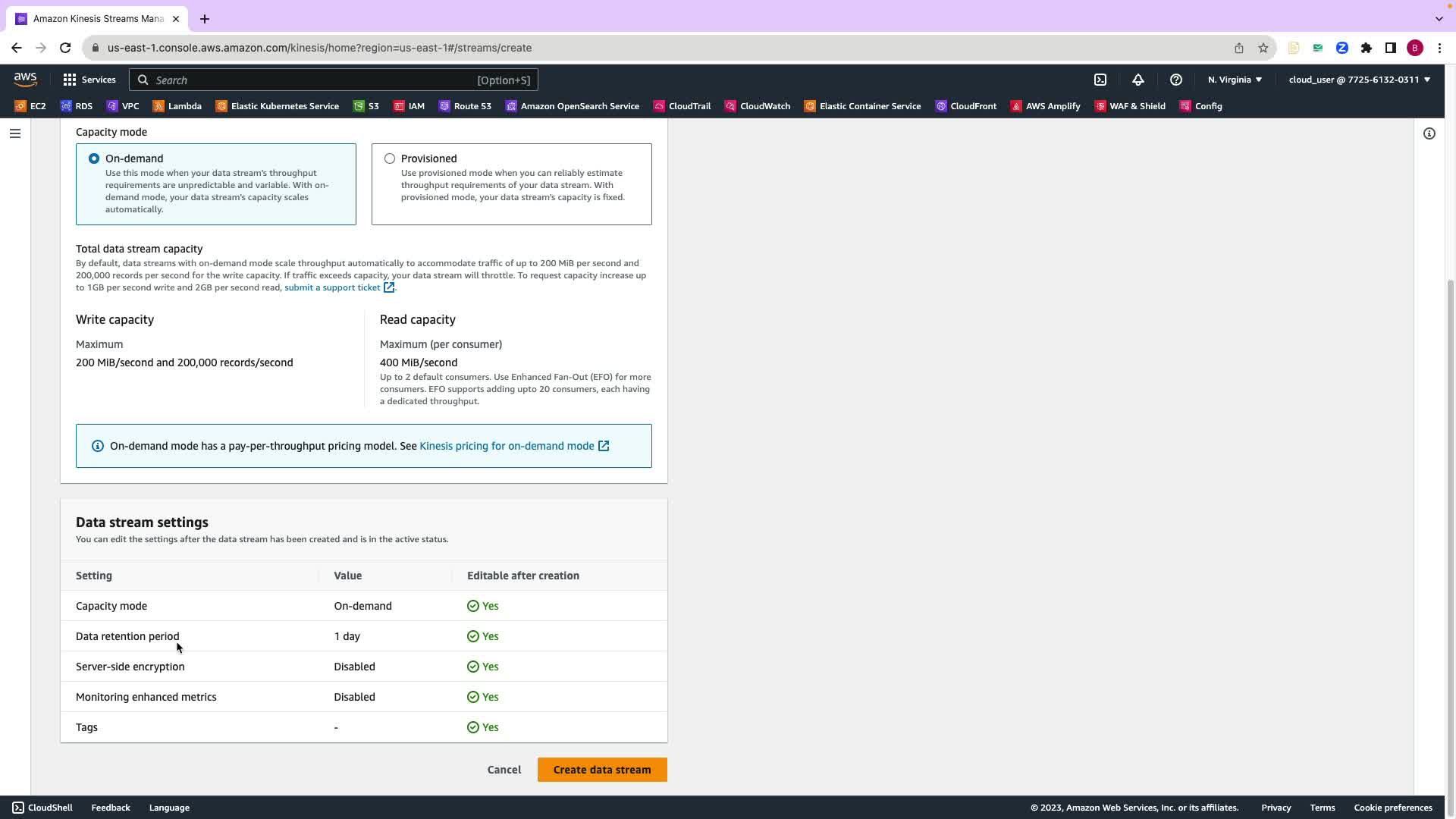Bookmark the page with the star icon
The width and height of the screenshot is (1456, 819).
[x=1263, y=48]
